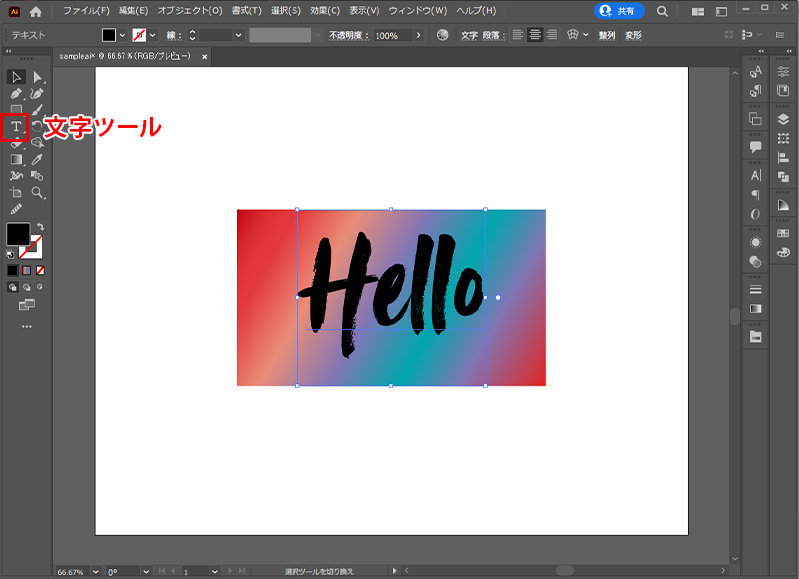Open the Gradient panel icon
The width and height of the screenshot is (799, 579).
755,309
